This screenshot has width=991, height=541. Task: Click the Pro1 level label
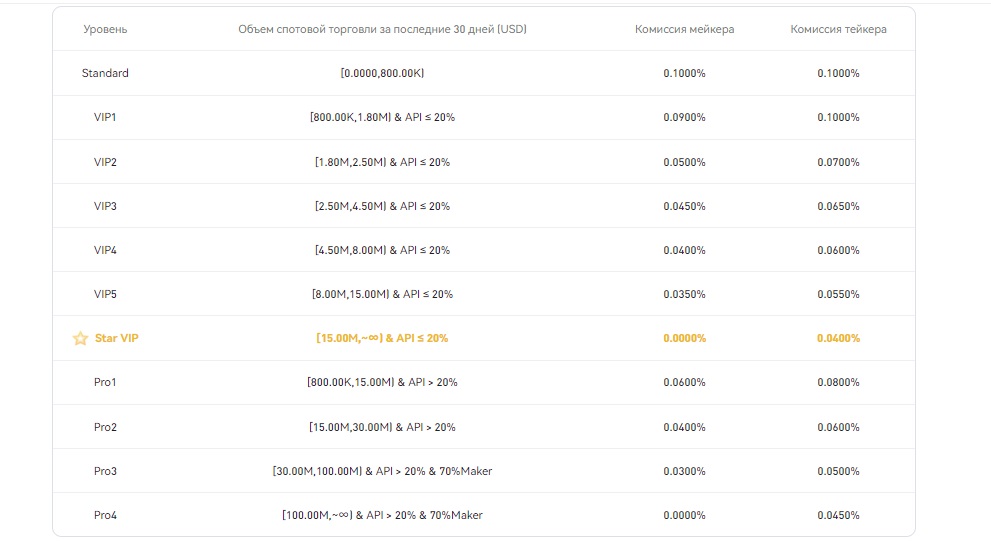tap(105, 382)
